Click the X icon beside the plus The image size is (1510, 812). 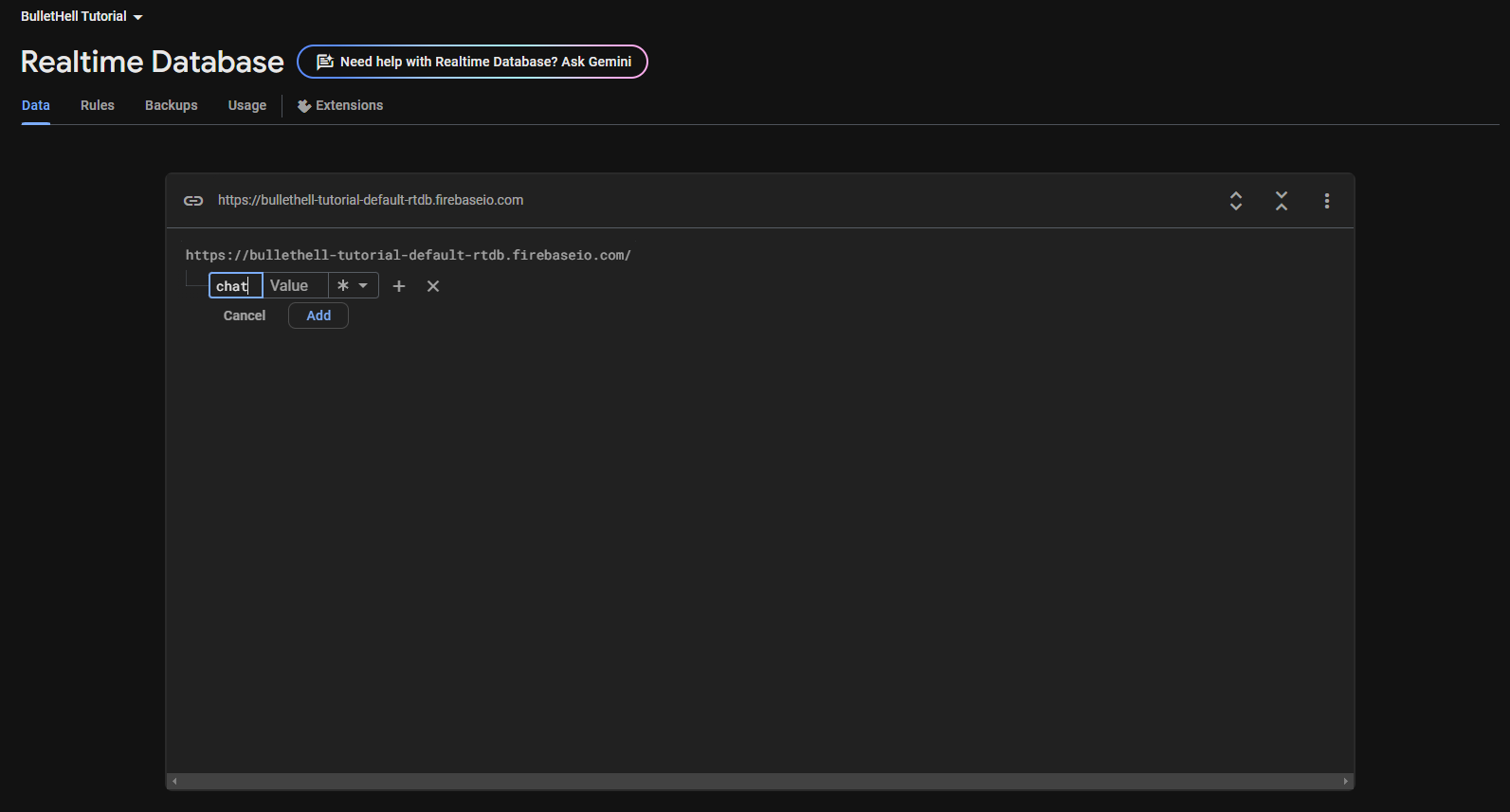point(433,286)
